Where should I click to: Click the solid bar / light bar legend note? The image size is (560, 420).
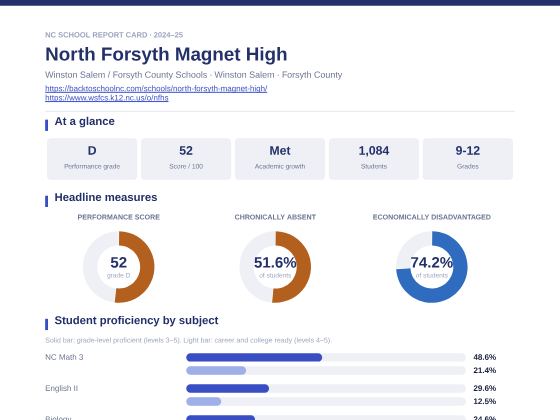[x=188, y=340]
